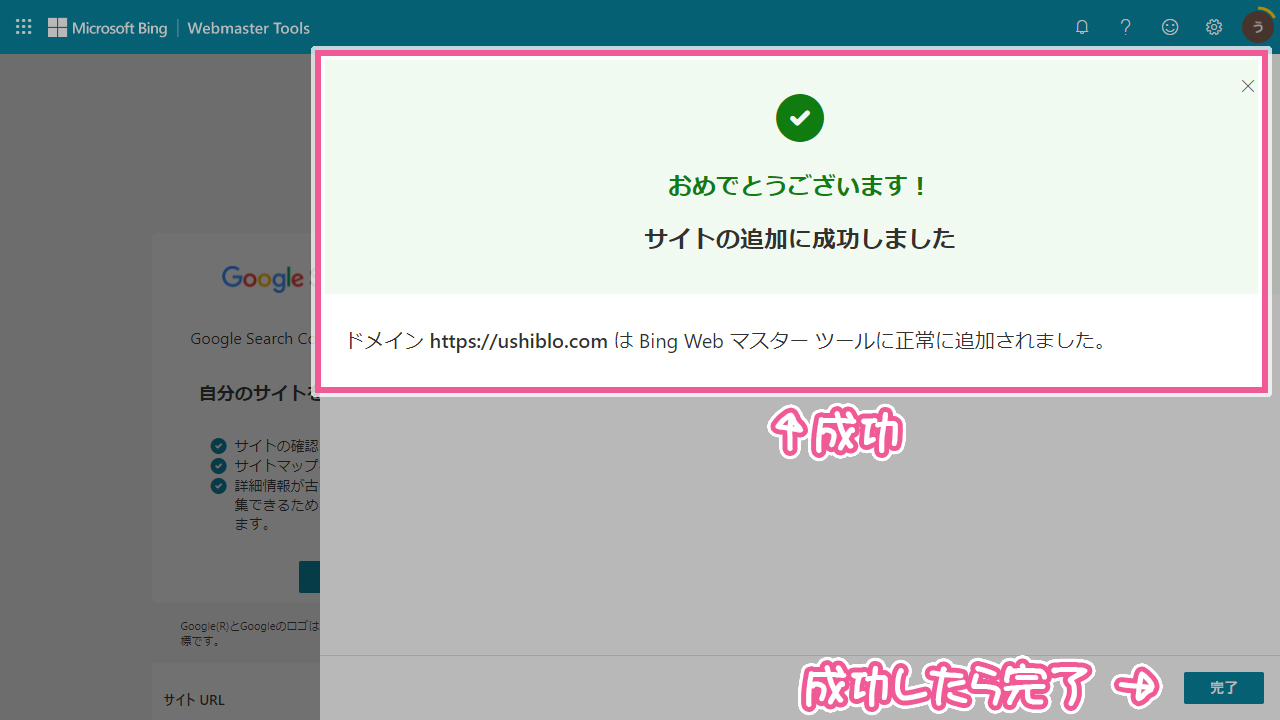Click the green success checkmark icon
This screenshot has height=720, width=1280.
click(800, 118)
